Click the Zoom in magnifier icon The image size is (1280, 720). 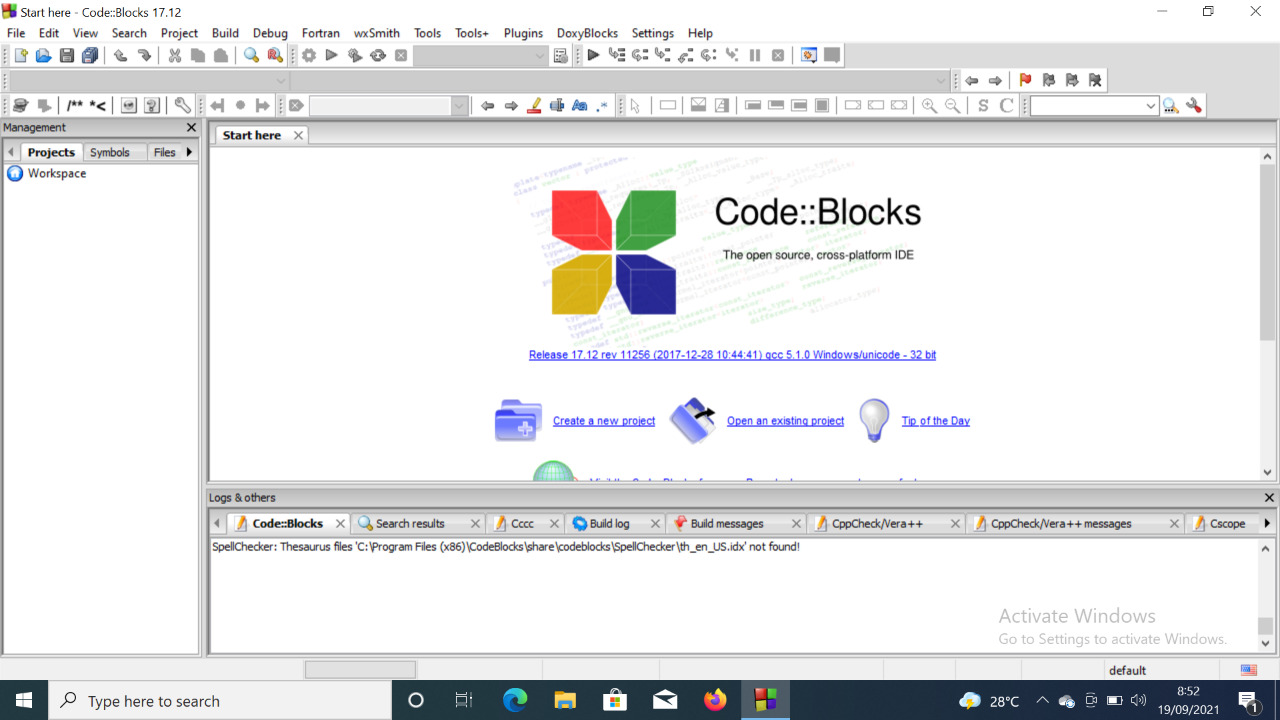929,106
